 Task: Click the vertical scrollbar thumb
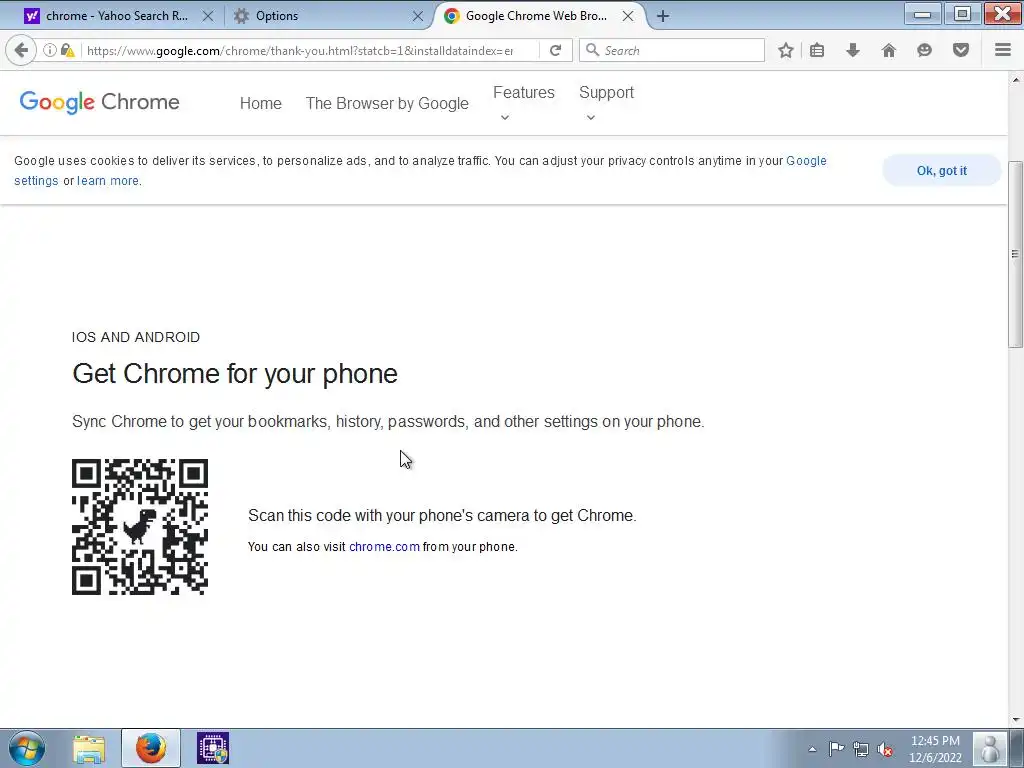[1015, 254]
